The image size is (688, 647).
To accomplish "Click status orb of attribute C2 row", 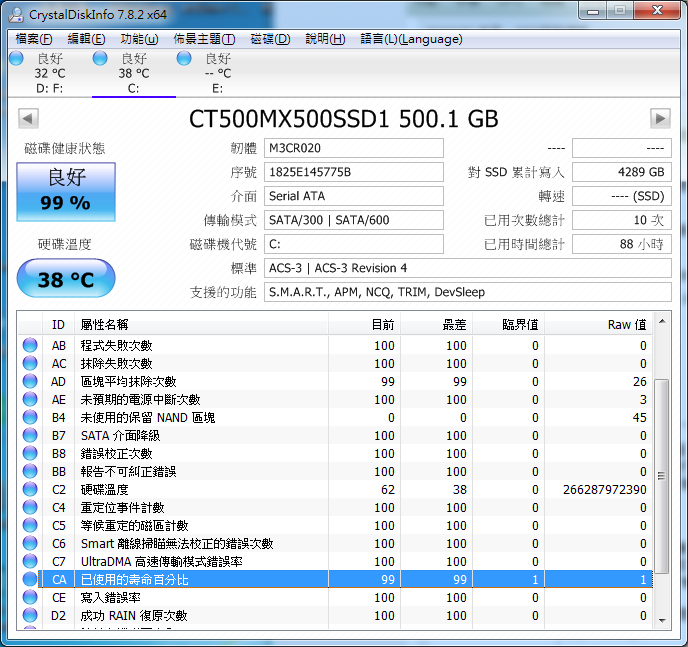I will (30, 489).
